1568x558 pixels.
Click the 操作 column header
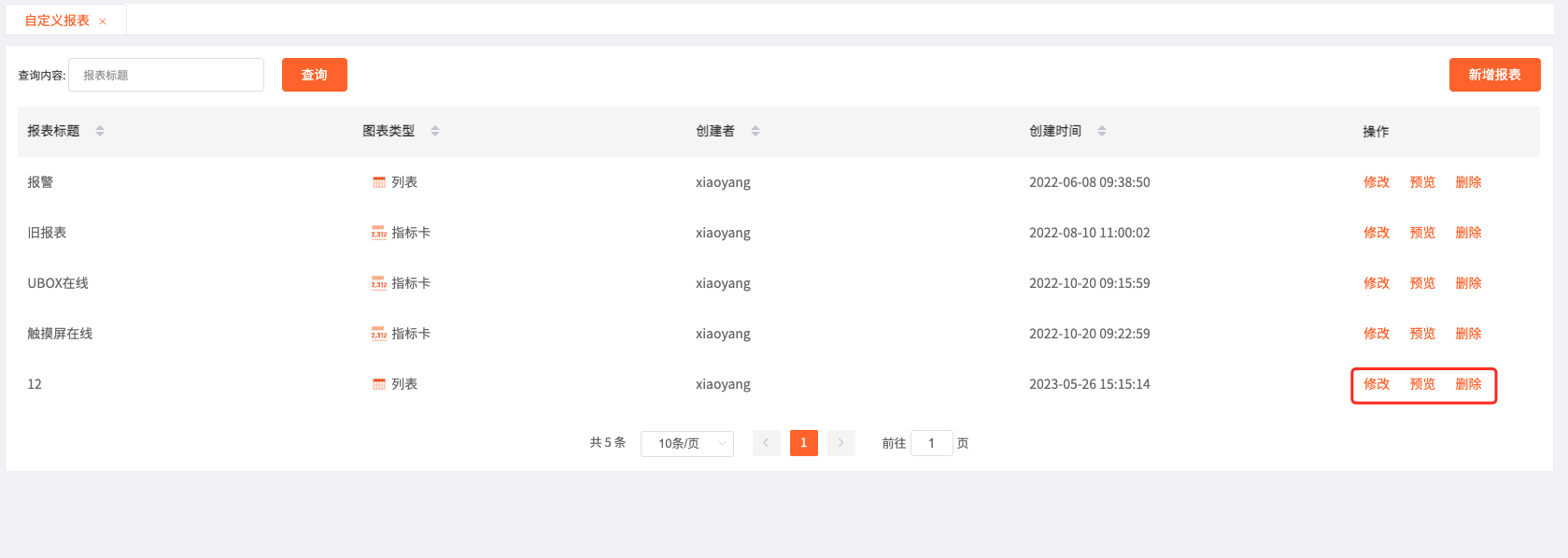point(1376,132)
